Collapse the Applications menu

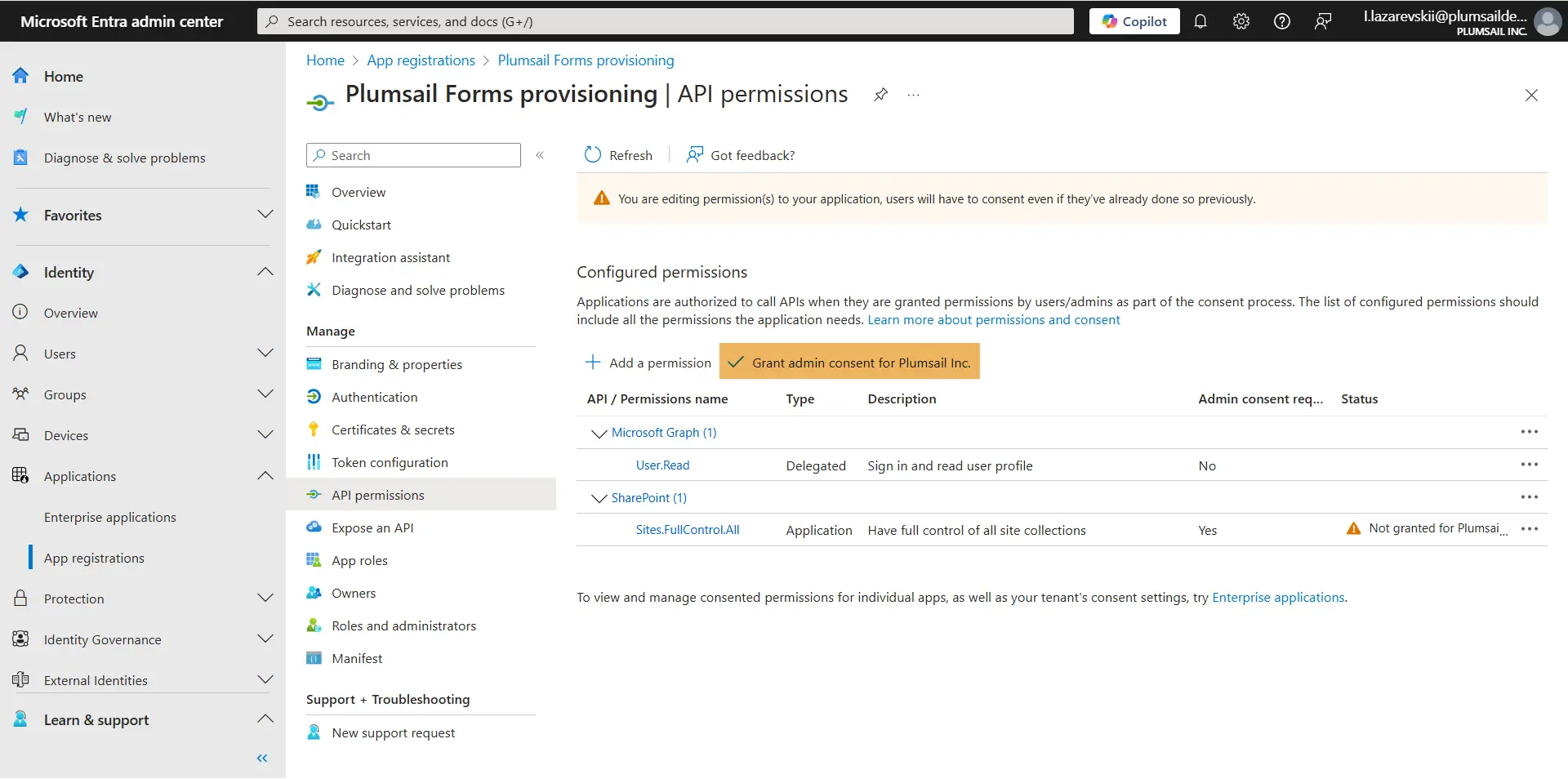point(265,476)
